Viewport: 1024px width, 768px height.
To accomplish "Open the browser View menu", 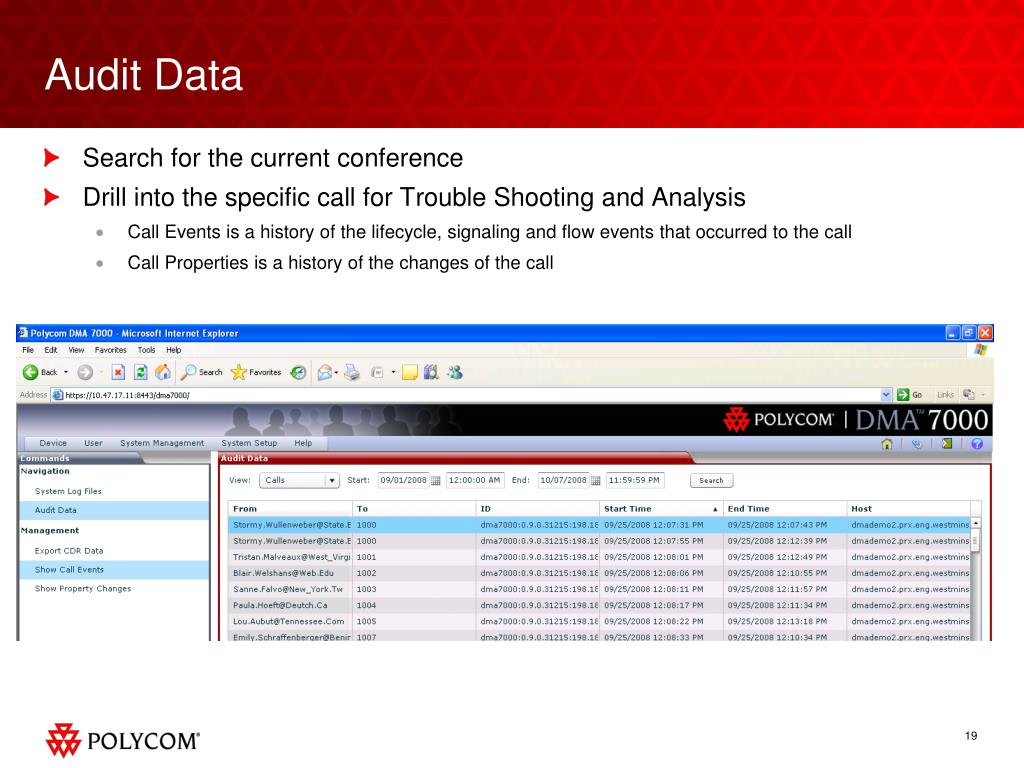I will pyautogui.click(x=76, y=350).
